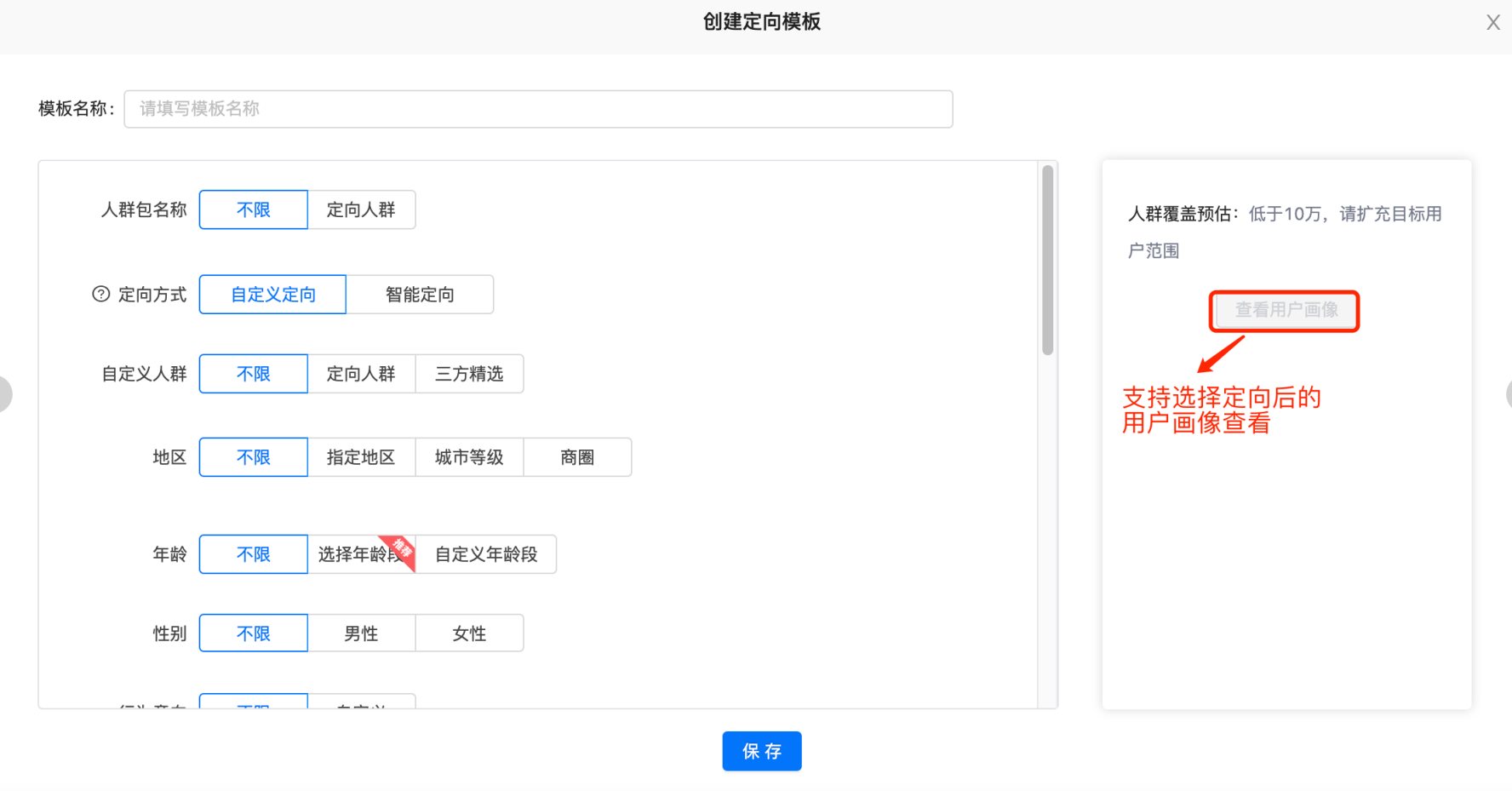Close the 创建定向模板 dialog
The image size is (1512, 791).
pos(1493,22)
